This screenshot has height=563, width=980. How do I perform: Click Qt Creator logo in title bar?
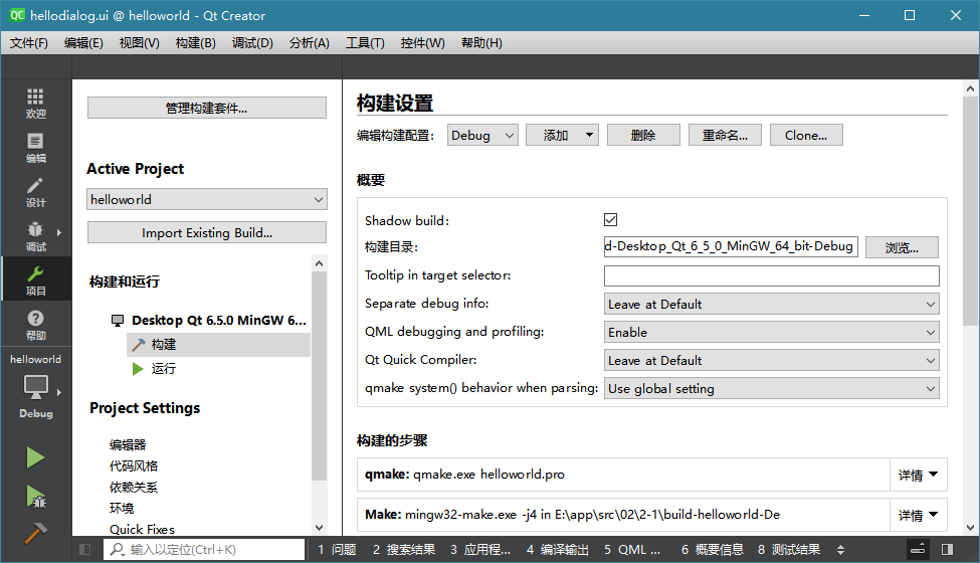coord(17,15)
